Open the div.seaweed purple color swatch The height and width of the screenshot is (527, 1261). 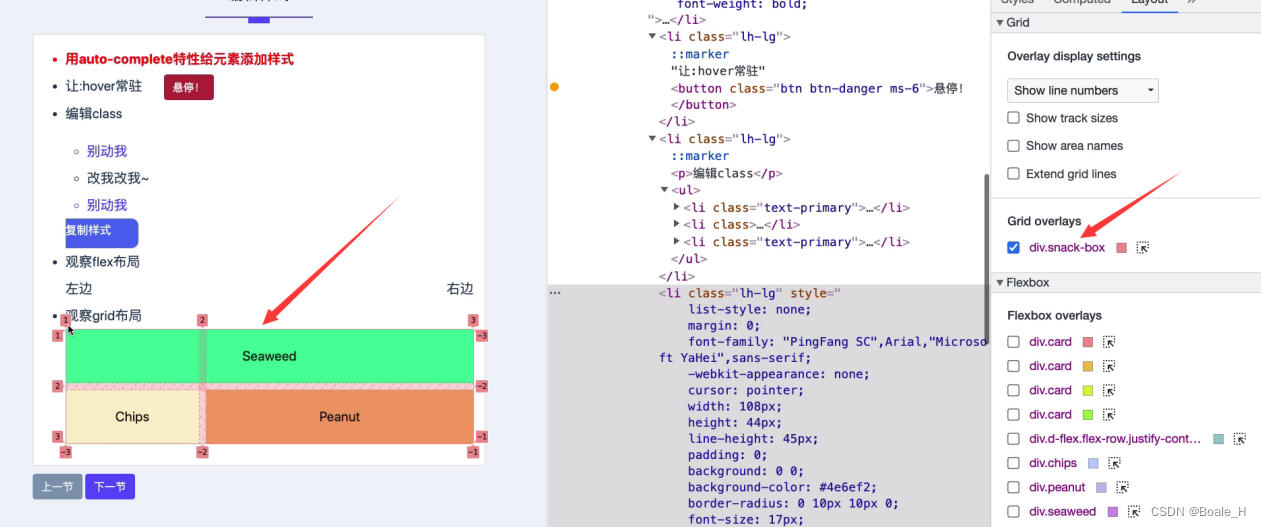click(x=1112, y=511)
